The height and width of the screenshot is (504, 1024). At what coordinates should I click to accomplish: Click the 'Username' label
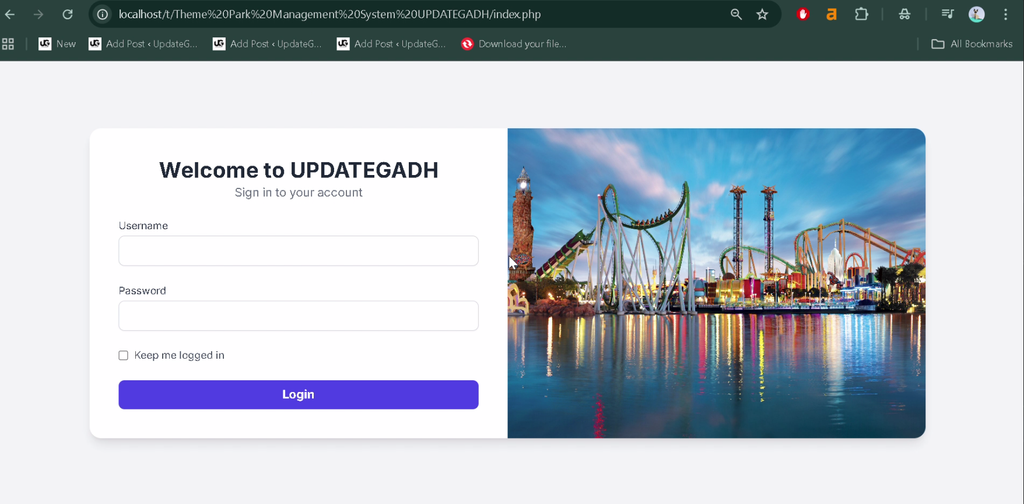click(x=143, y=225)
